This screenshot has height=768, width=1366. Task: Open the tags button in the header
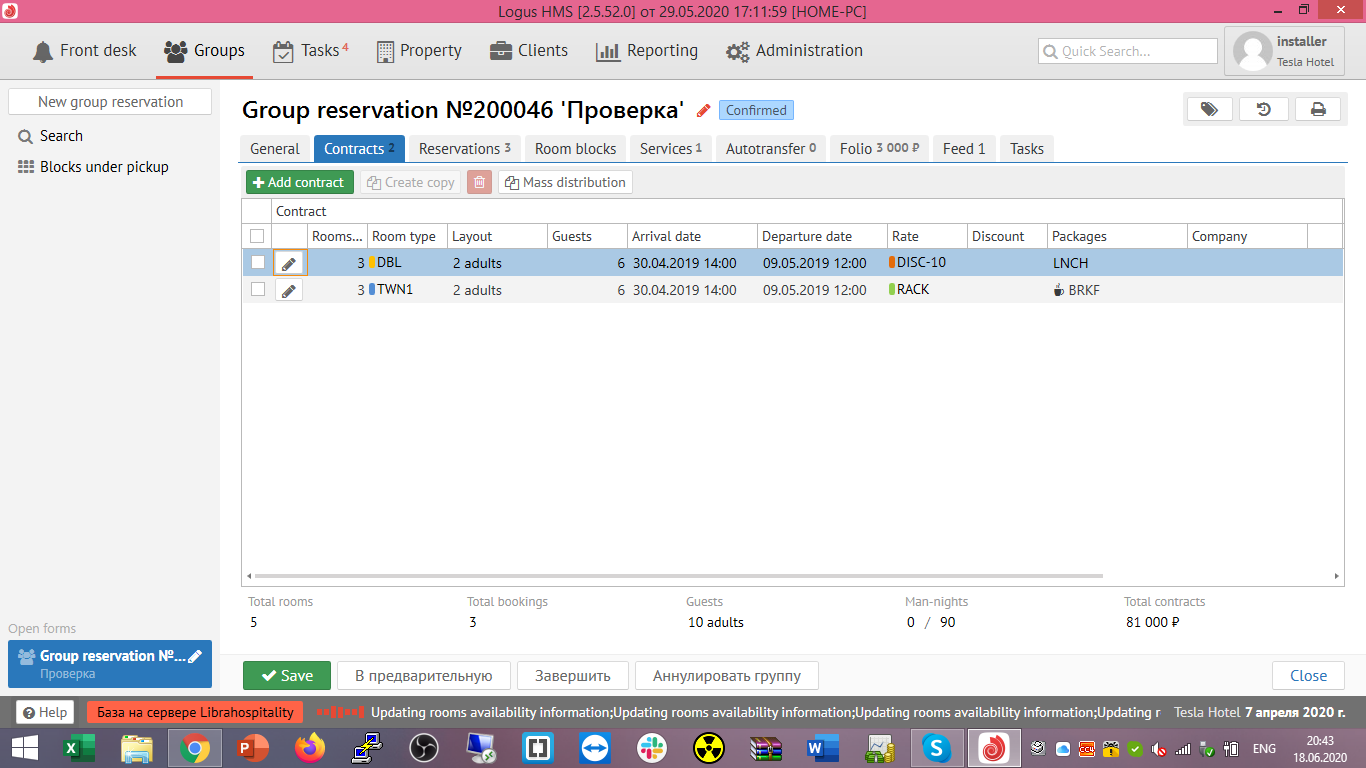pos(1210,110)
